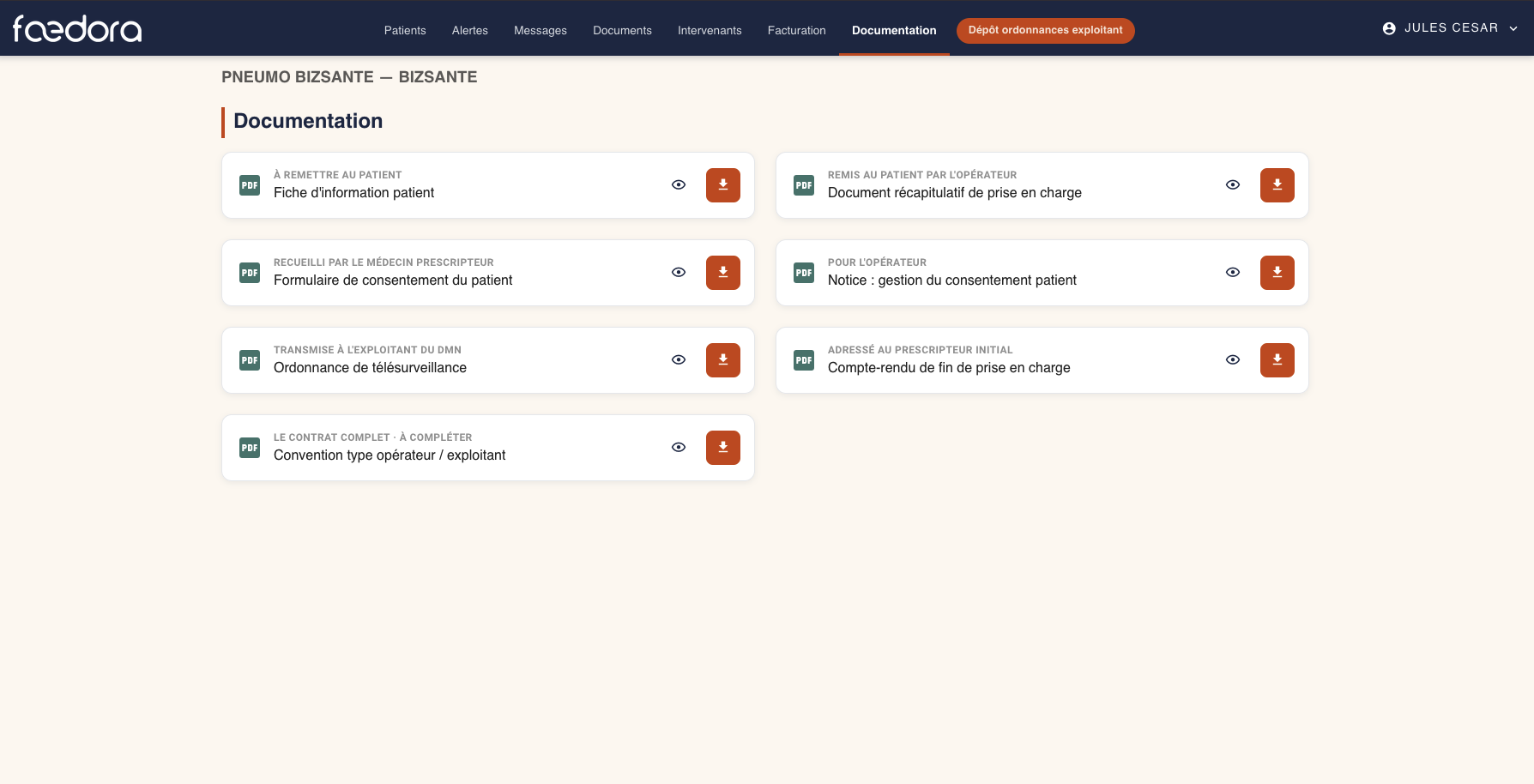Click PDF icon of Convention type opérateur
The width and height of the screenshot is (1534, 784).
click(250, 448)
